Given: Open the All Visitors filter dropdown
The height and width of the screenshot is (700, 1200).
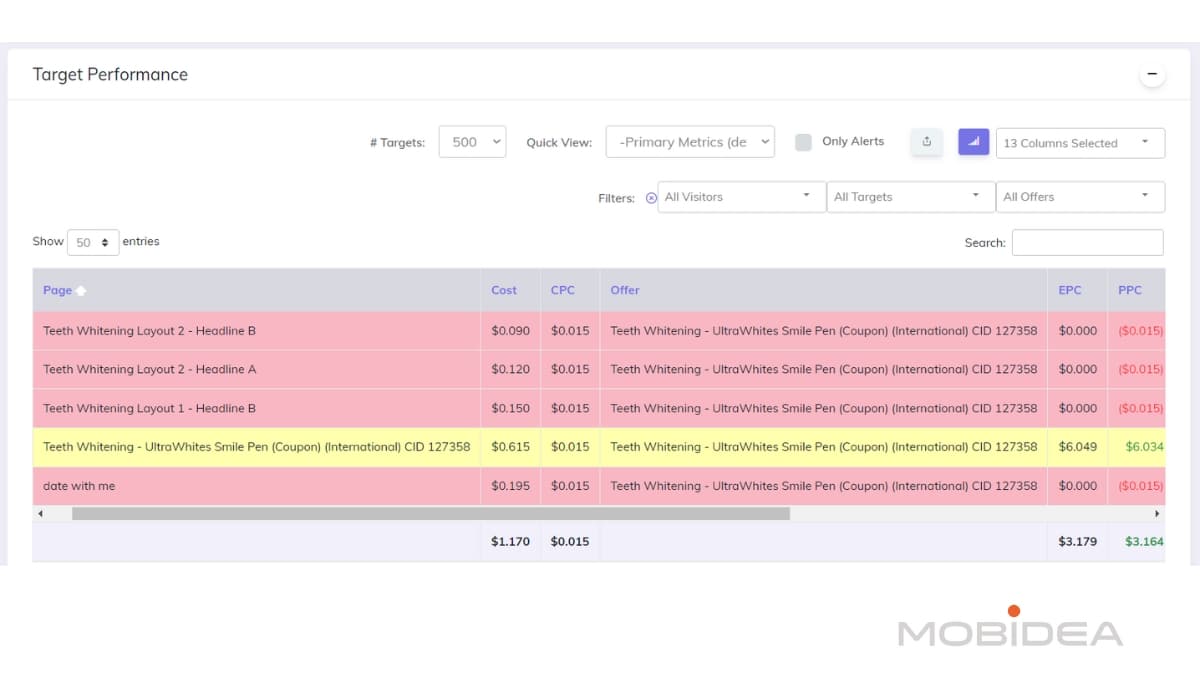Looking at the screenshot, I should click(741, 197).
